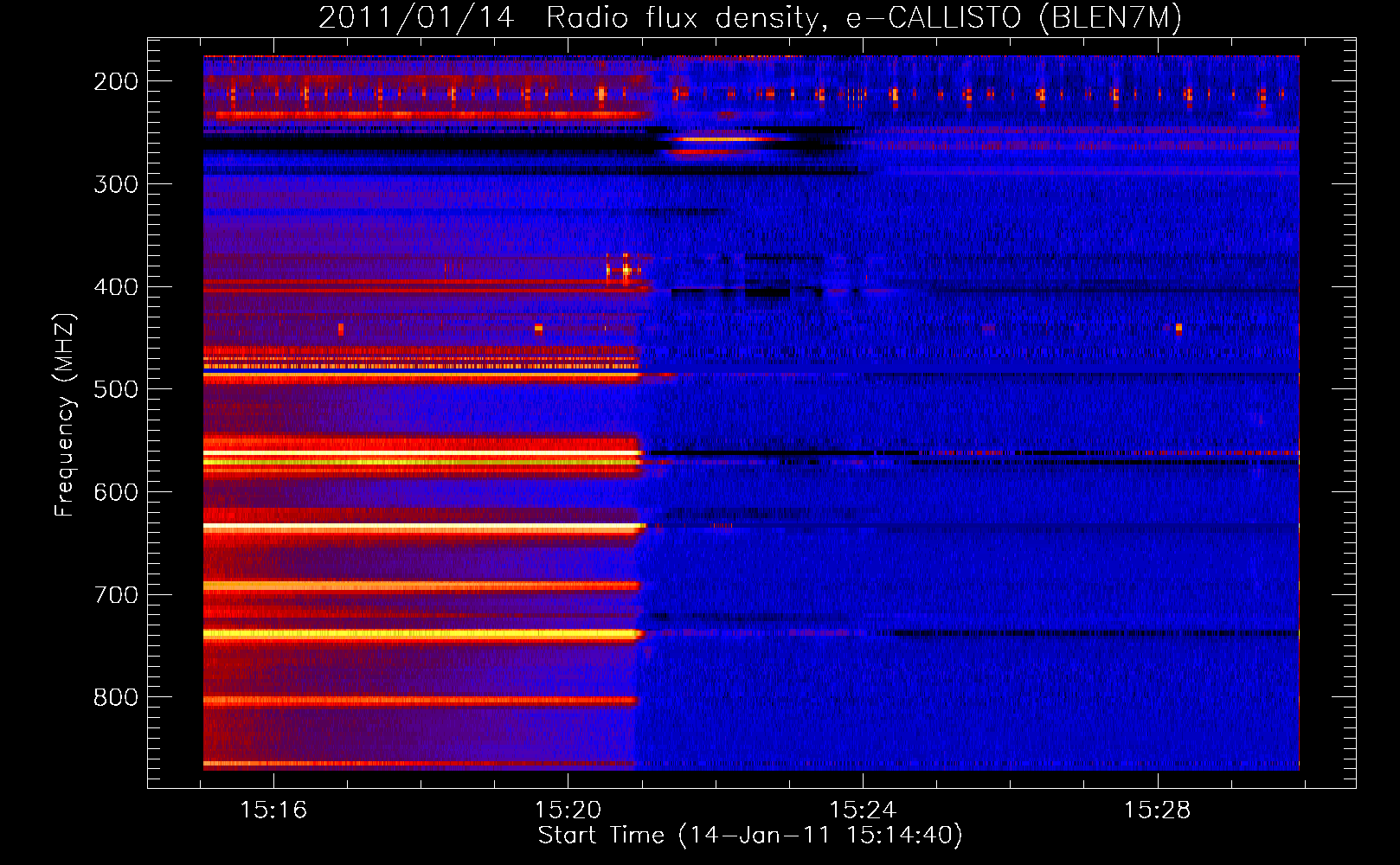Screen dimensions: 1400x865
Task: Click the 800 frequency tick label
Action: click(116, 697)
